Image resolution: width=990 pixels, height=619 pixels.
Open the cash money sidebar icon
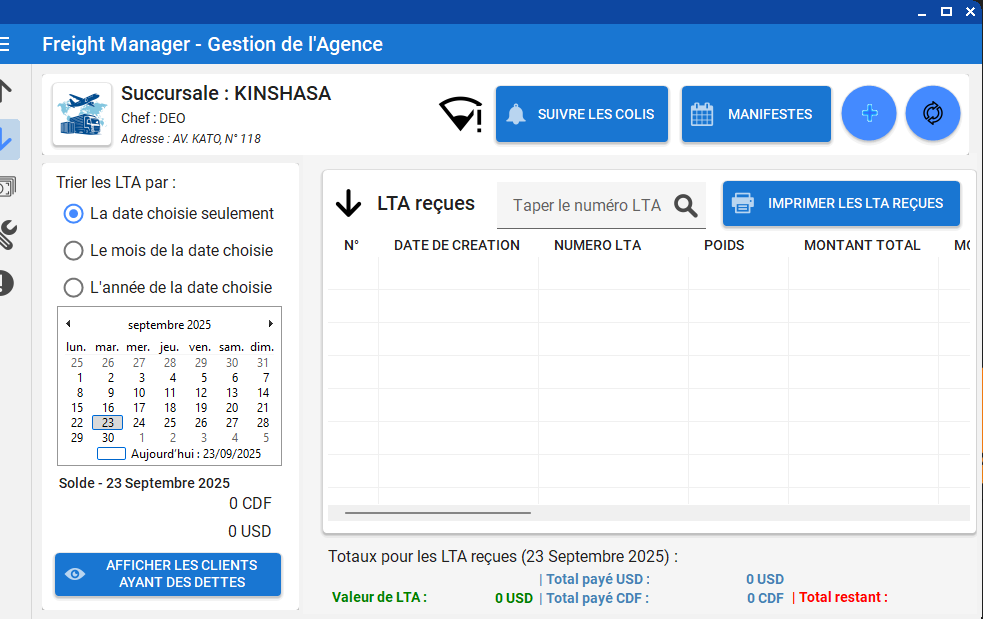[x=6, y=187]
